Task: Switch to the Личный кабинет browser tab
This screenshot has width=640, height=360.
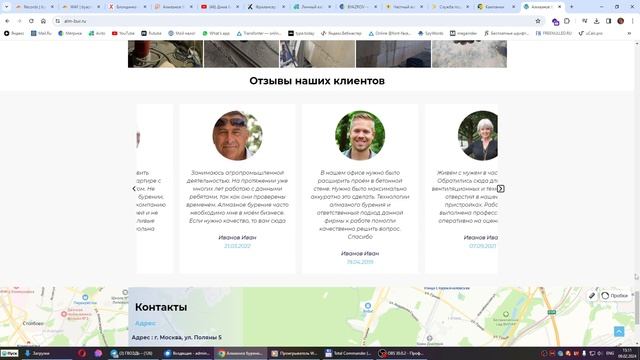Action: pyautogui.click(x=312, y=7)
